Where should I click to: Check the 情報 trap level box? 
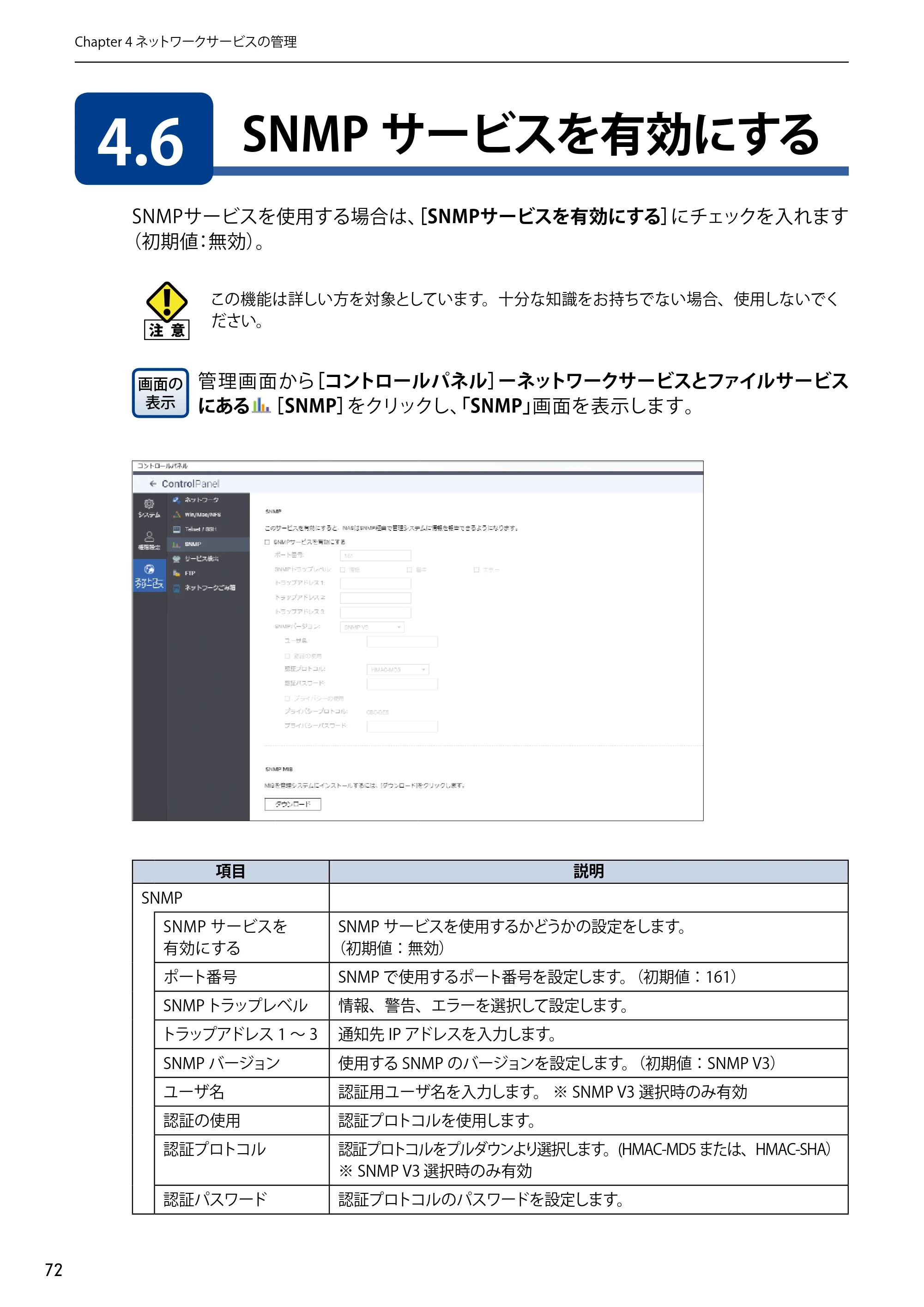click(343, 569)
